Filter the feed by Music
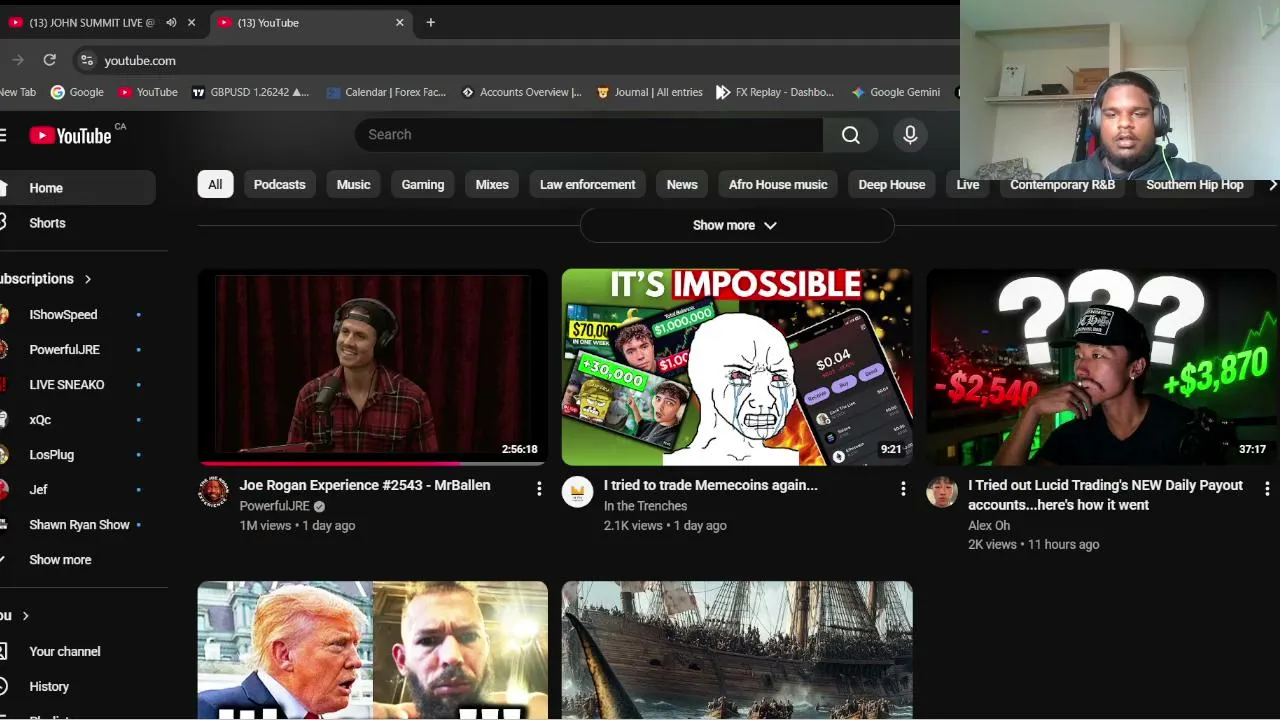 pos(353,185)
